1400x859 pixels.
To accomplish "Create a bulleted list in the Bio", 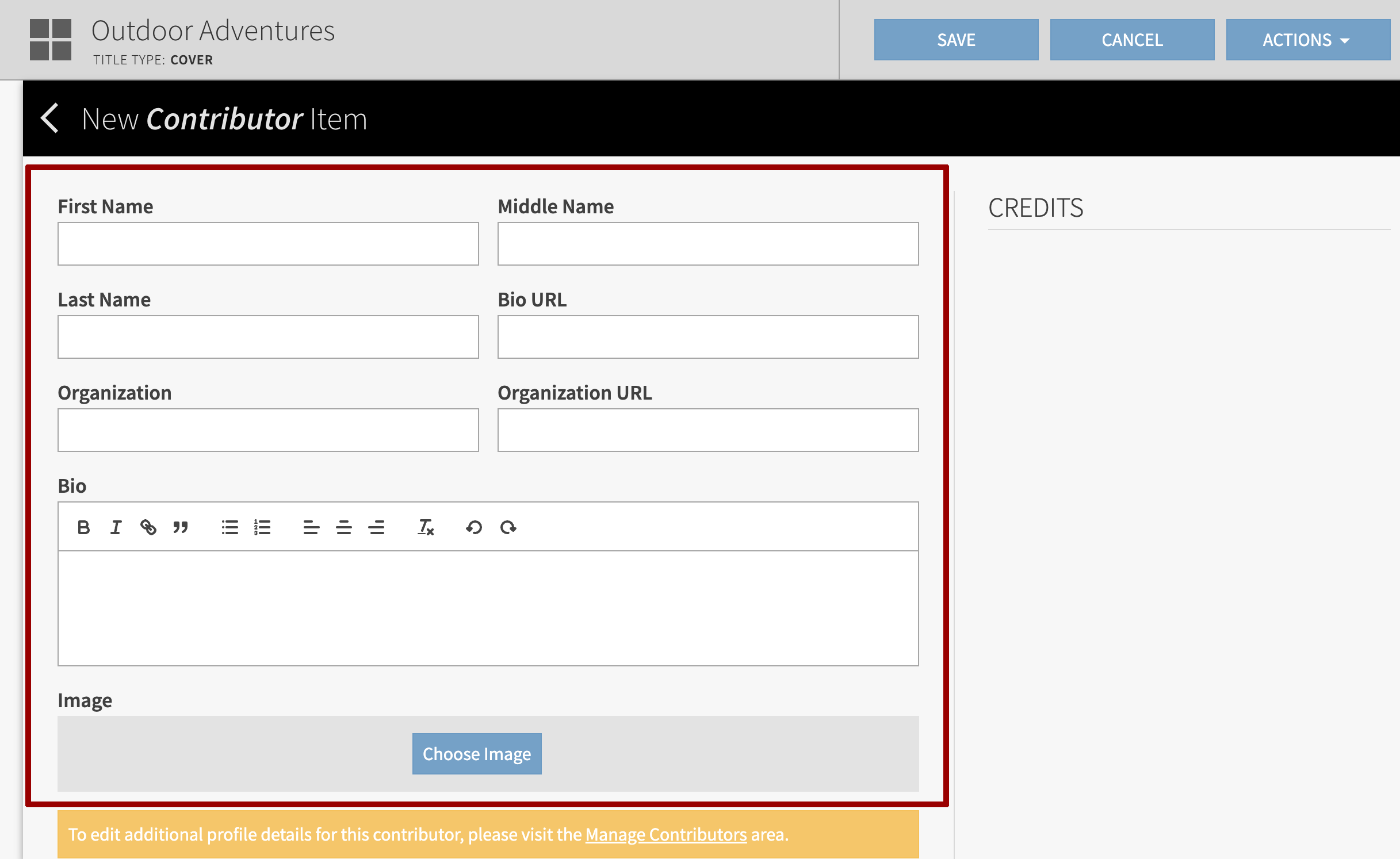I will pos(229,527).
